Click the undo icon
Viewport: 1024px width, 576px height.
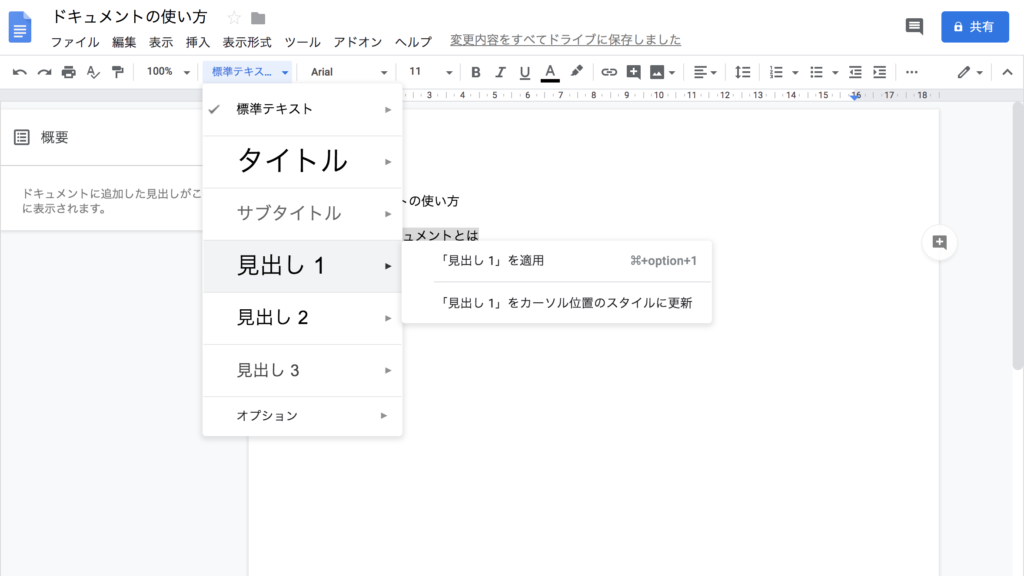tap(20, 72)
